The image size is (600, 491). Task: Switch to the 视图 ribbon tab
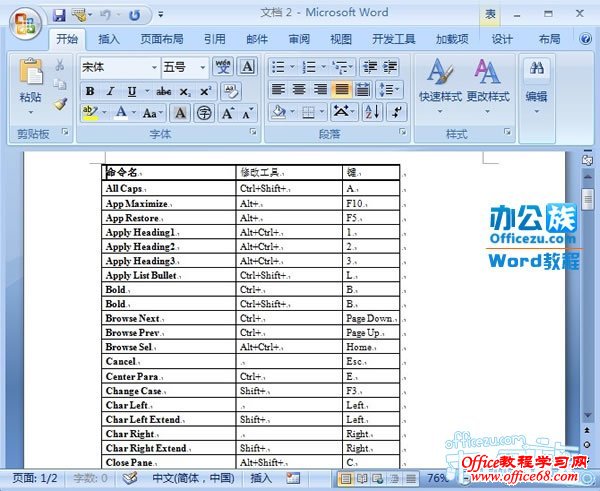[341, 39]
